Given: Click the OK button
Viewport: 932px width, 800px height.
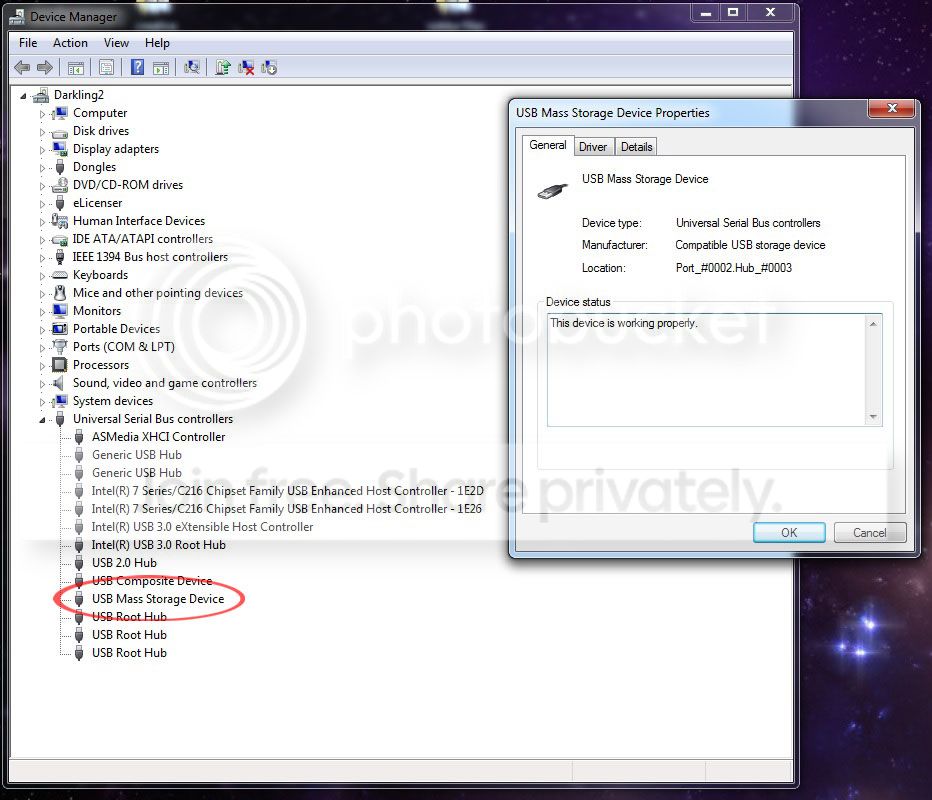Looking at the screenshot, I should (x=789, y=533).
